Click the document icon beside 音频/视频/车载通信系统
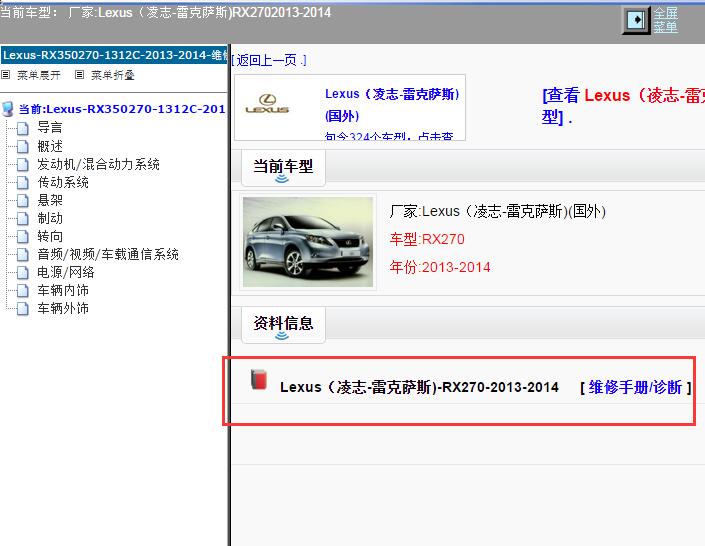 tap(22, 254)
